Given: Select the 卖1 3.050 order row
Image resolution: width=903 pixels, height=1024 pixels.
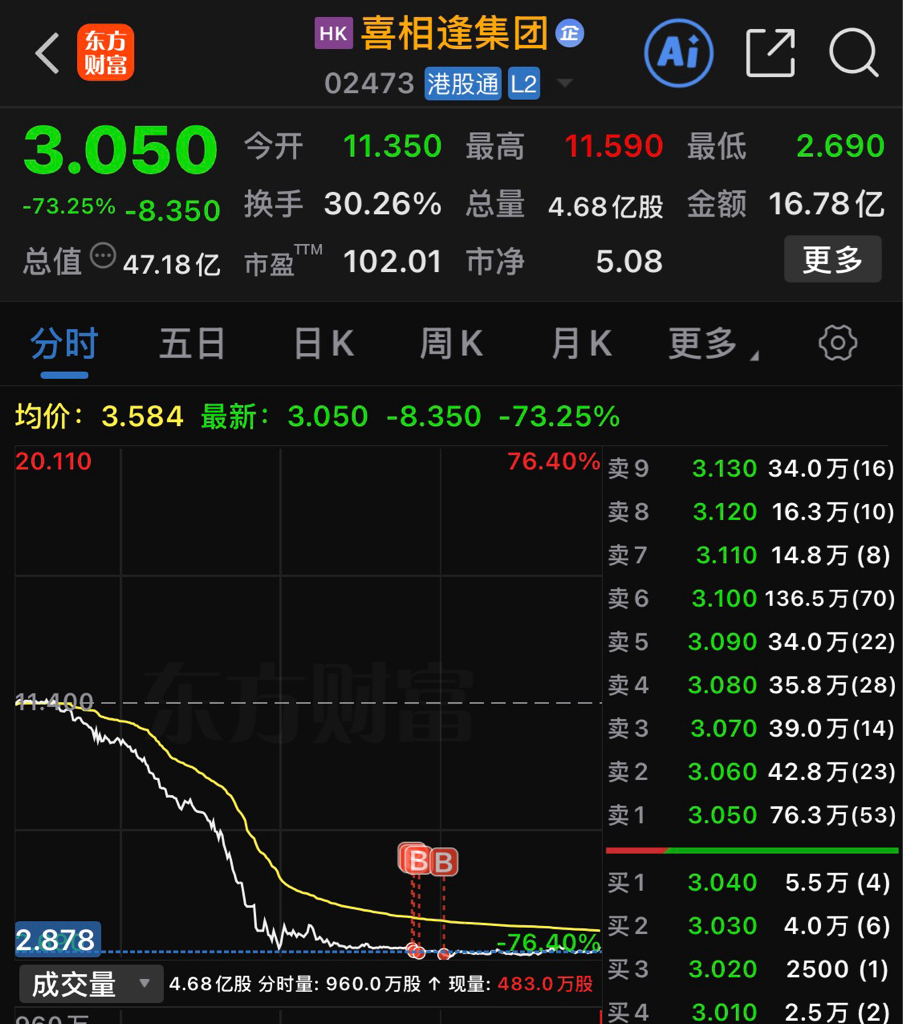Looking at the screenshot, I should [751, 814].
